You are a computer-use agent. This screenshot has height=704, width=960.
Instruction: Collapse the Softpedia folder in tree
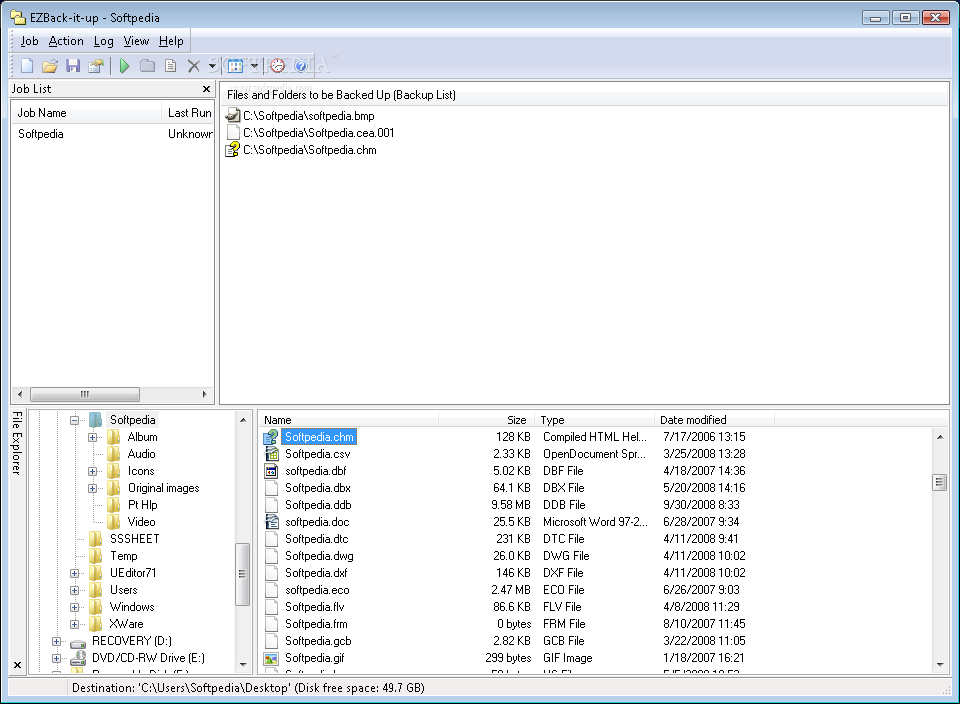(74, 420)
